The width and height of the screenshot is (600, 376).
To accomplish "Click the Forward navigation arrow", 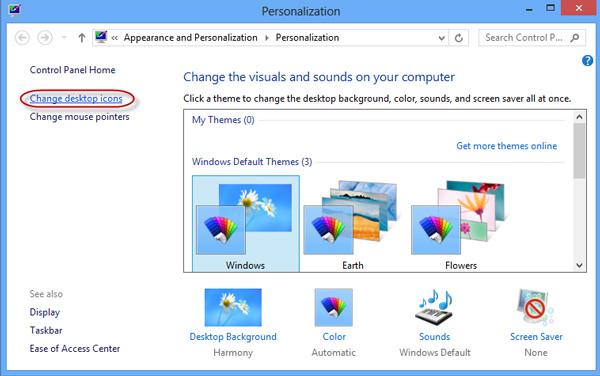I will (x=45, y=38).
